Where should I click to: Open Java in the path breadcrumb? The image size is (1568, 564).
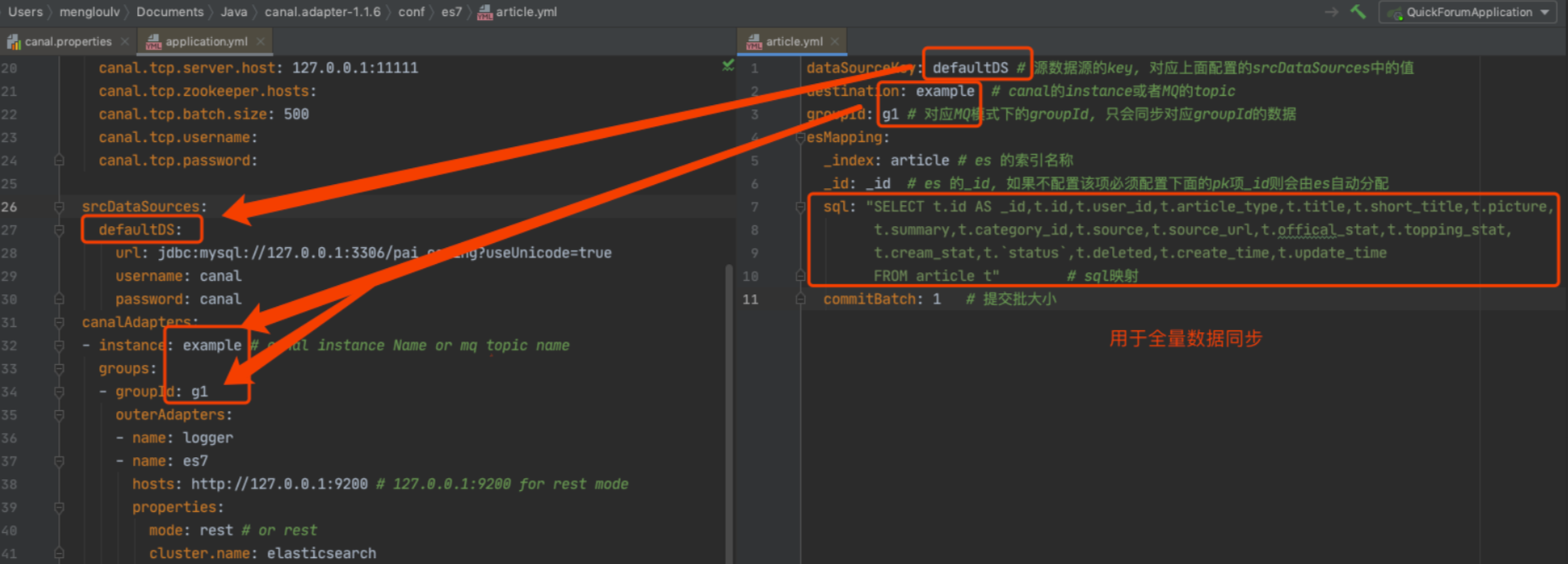pyautogui.click(x=234, y=12)
